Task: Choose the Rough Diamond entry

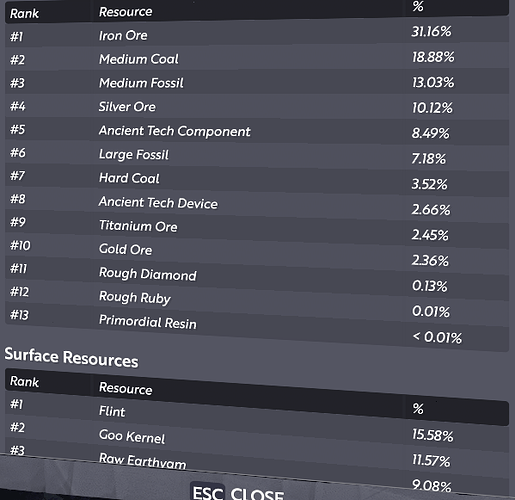Action: [x=257, y=277]
